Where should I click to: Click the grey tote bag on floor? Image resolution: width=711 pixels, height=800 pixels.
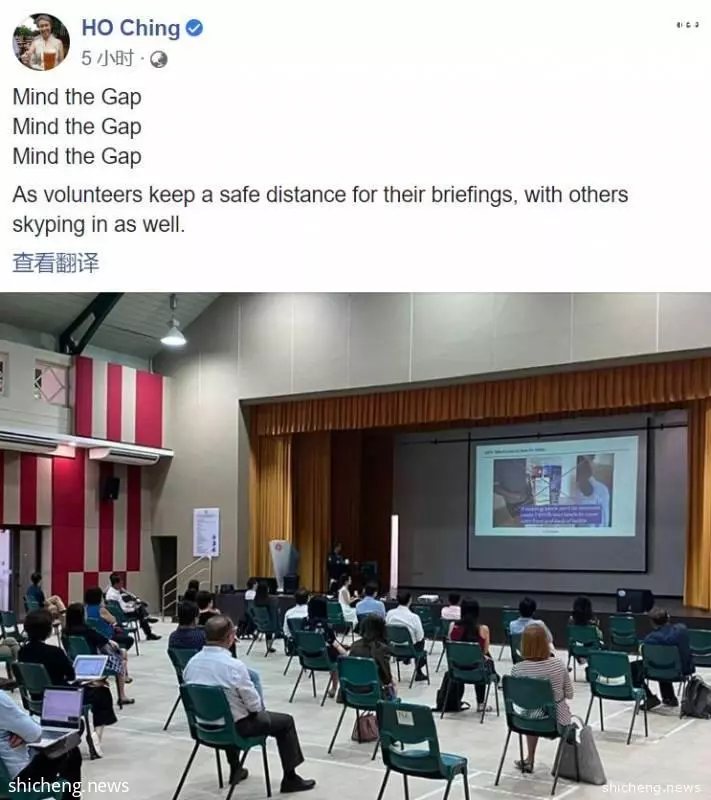point(580,750)
